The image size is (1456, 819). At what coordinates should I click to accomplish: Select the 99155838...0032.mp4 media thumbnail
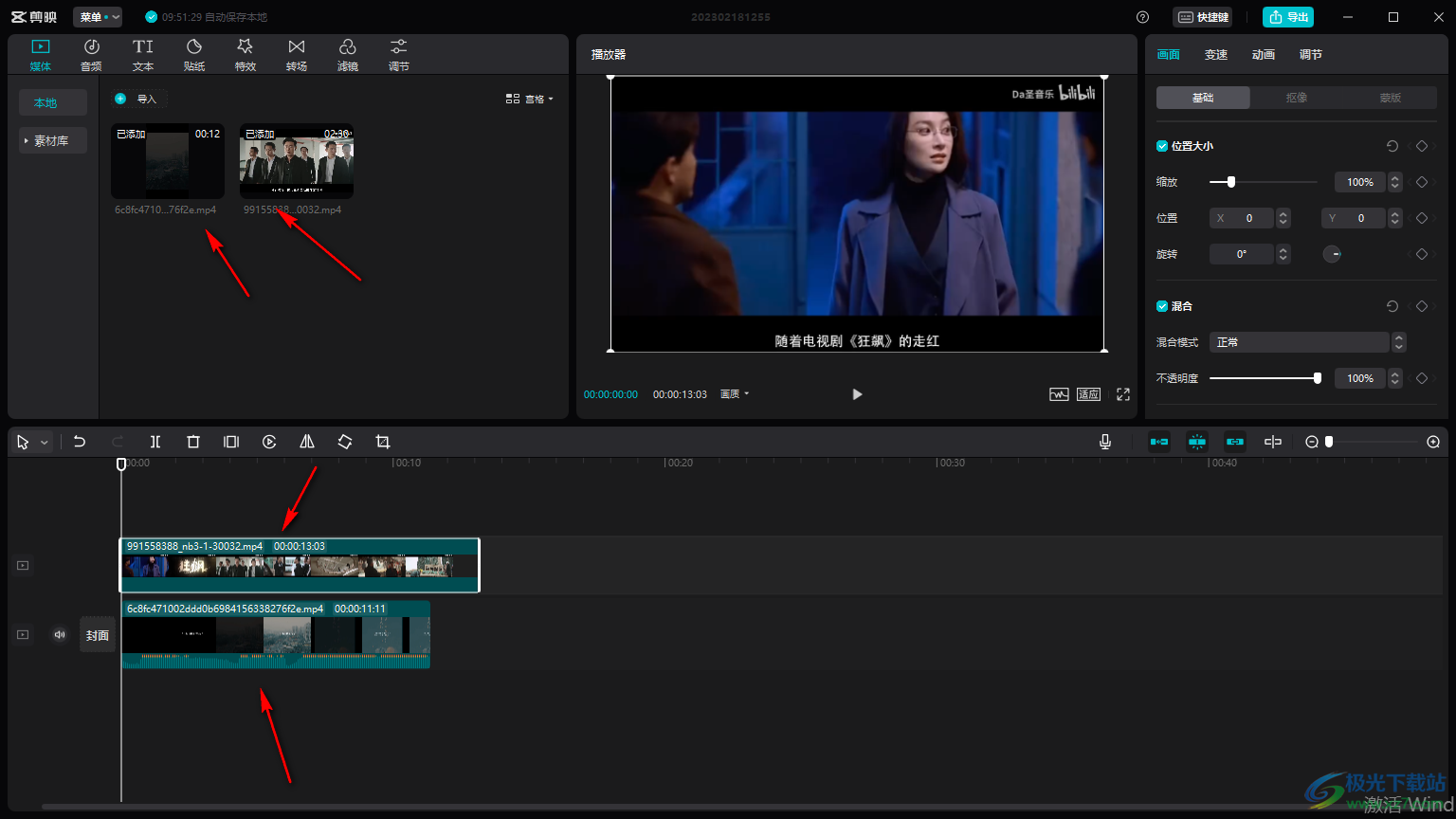click(297, 161)
